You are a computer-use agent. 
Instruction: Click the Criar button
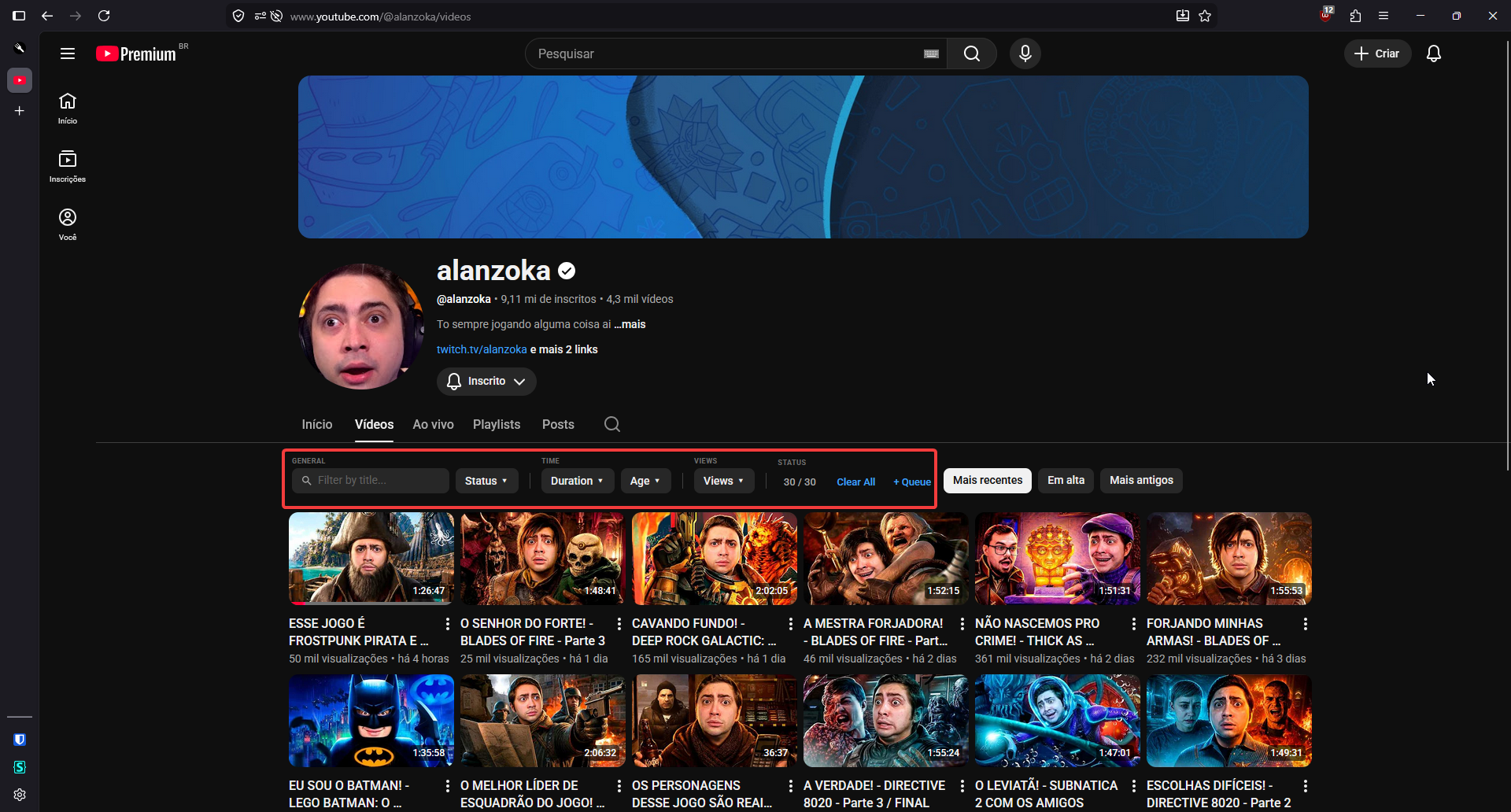tap(1377, 54)
